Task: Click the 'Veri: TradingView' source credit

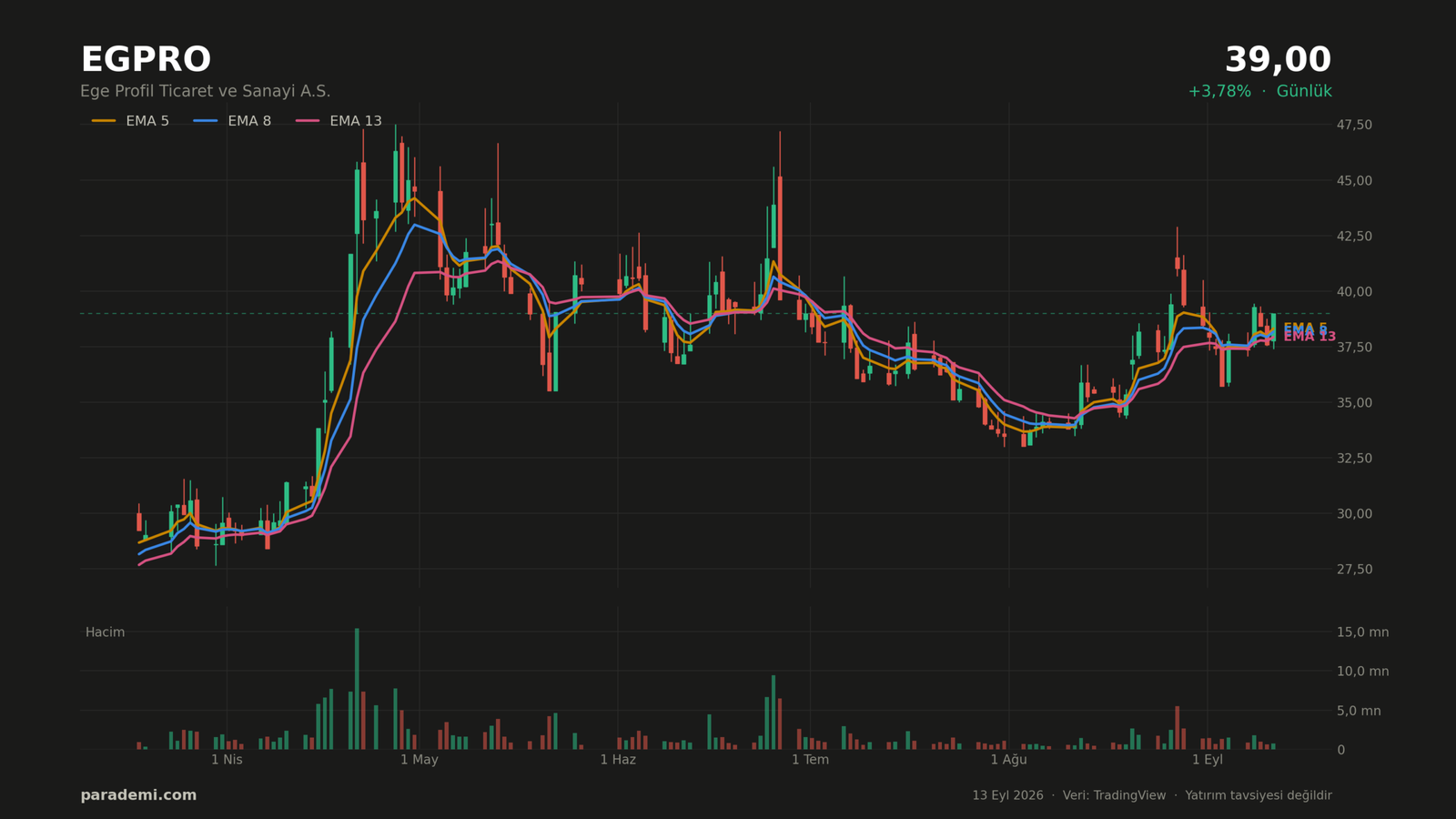Action: click(1114, 795)
